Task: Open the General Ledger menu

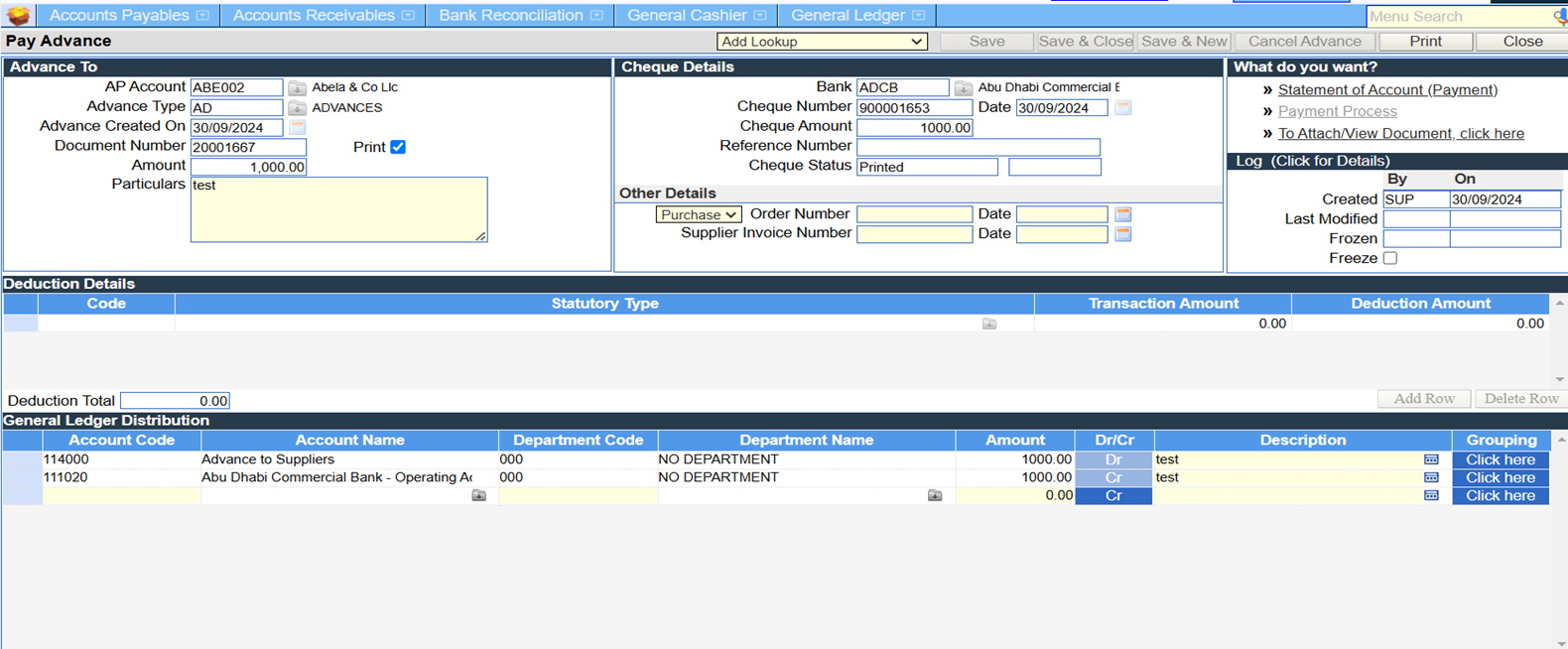Action: (x=857, y=15)
